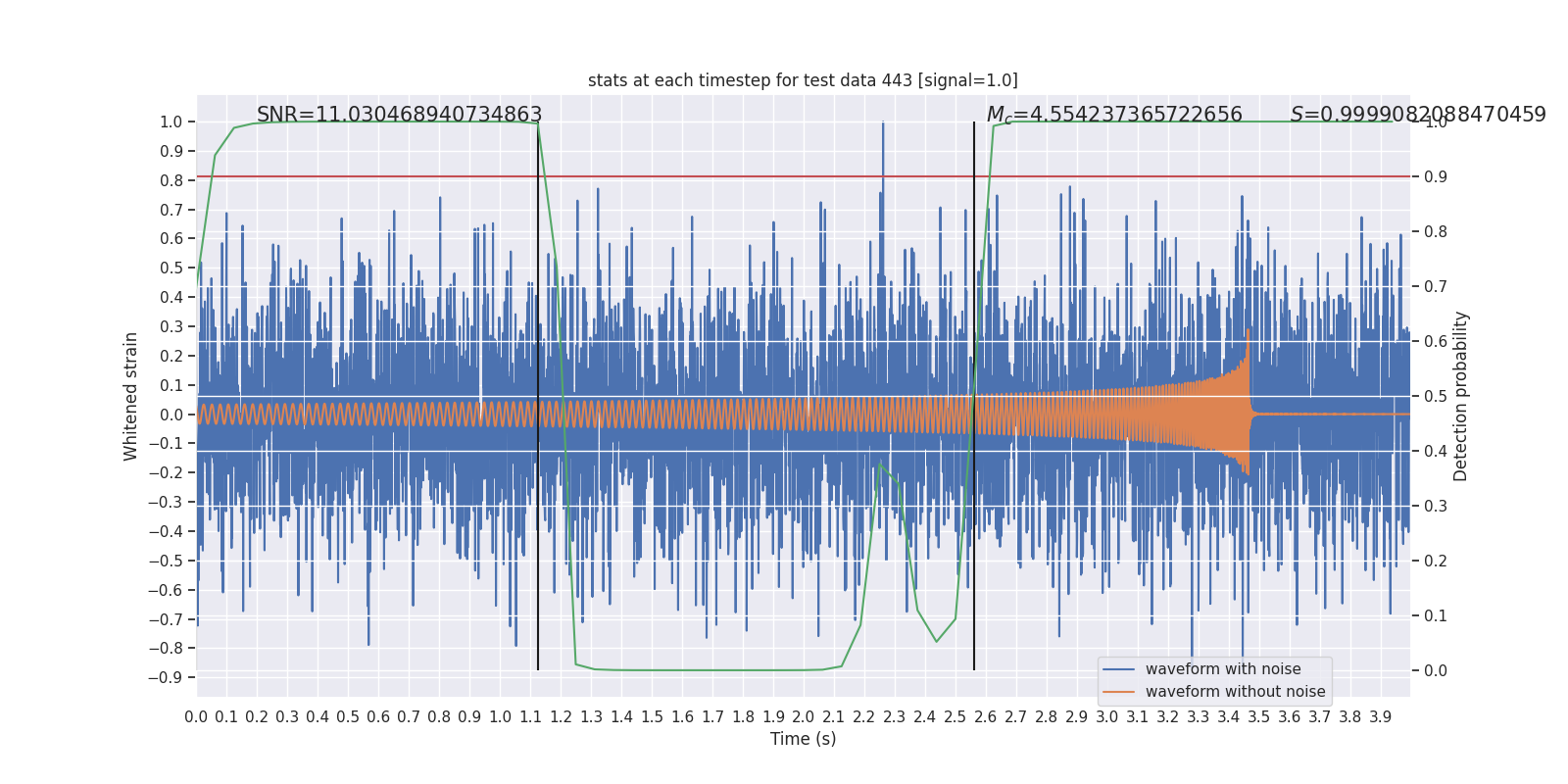Click left y-axis tick label 0.5

tap(171, 269)
